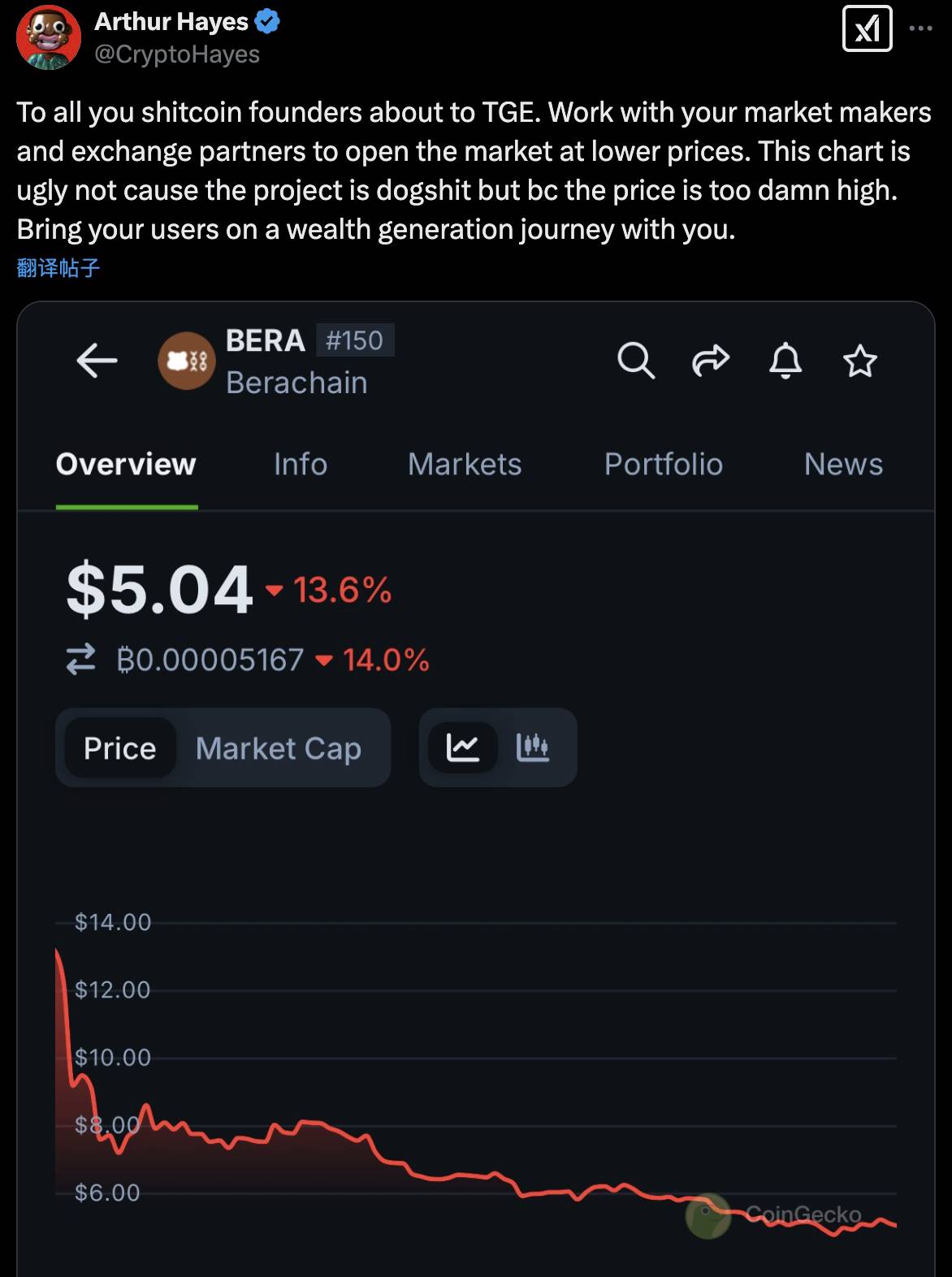The height and width of the screenshot is (1277, 952).
Task: Set a price alert with bell icon
Action: click(785, 361)
